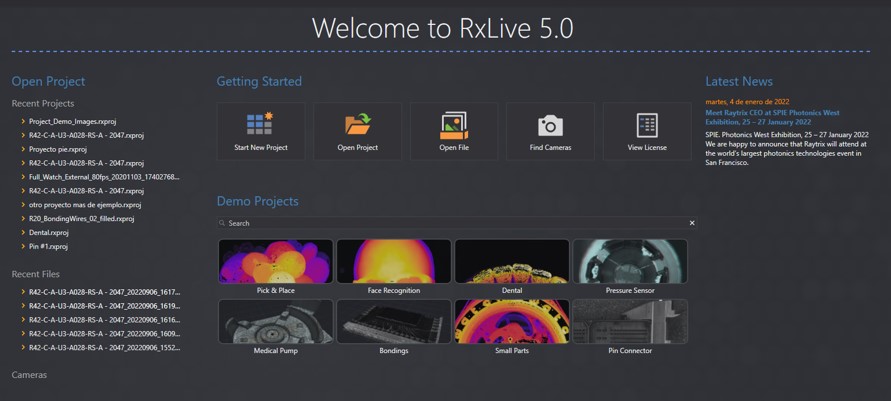Screen dimensions: 891x401
Task: Expand the Pin #1.rxproj entry arrow
Action: pyautogui.click(x=23, y=246)
